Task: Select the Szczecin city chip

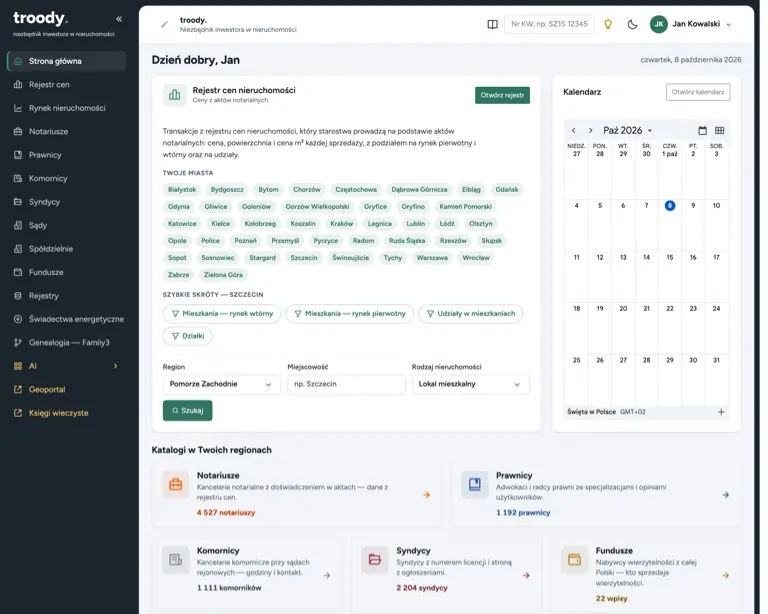Action: click(x=304, y=258)
